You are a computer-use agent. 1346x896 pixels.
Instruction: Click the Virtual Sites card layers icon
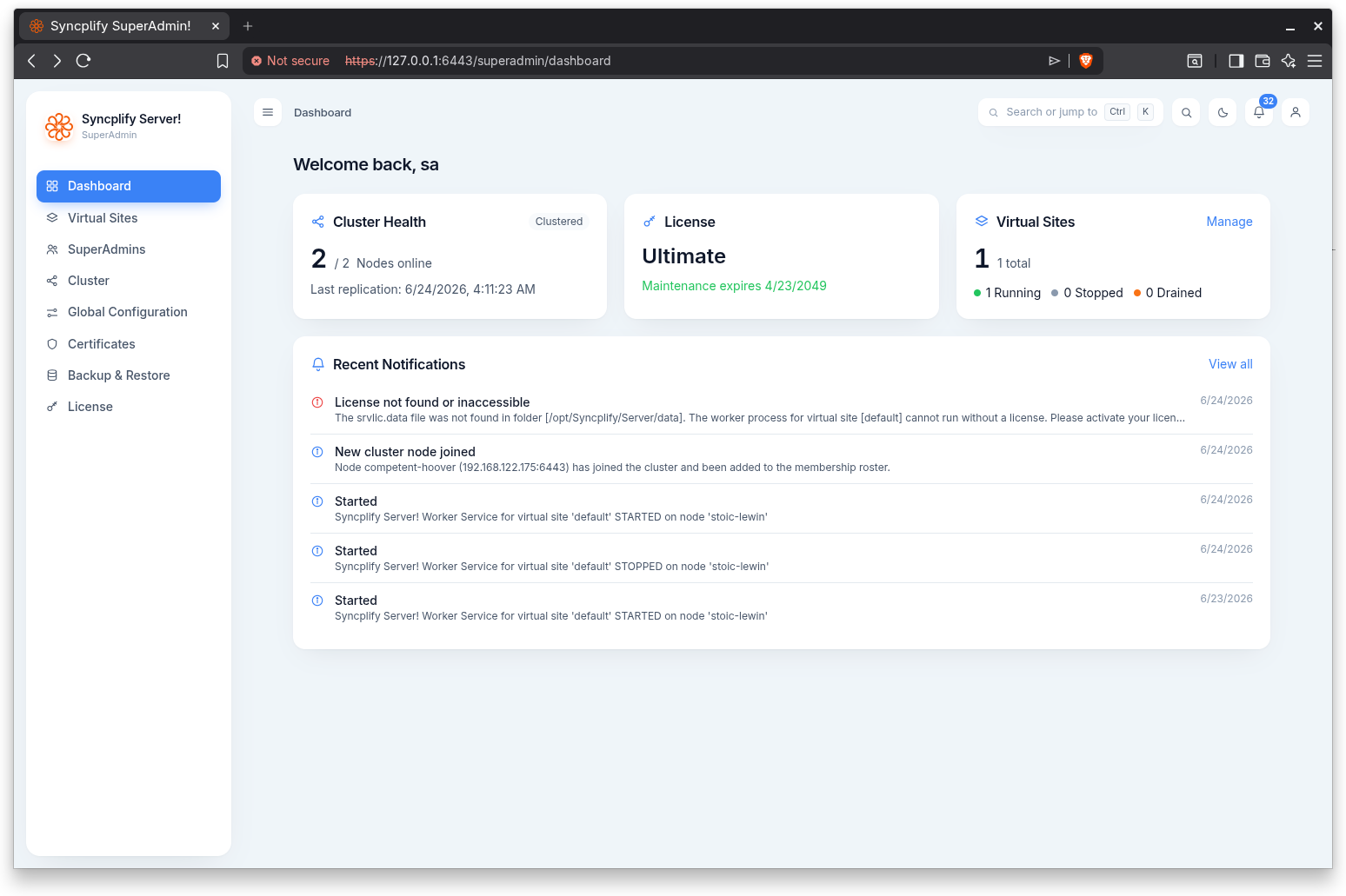coord(982,222)
